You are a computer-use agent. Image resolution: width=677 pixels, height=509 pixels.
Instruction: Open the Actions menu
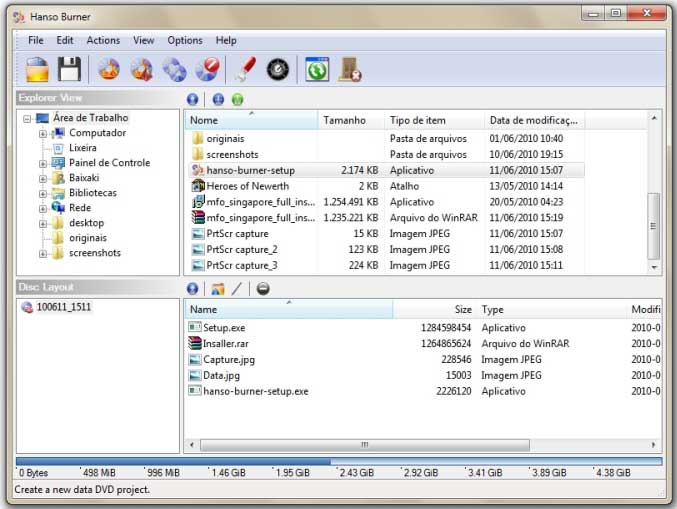click(103, 40)
